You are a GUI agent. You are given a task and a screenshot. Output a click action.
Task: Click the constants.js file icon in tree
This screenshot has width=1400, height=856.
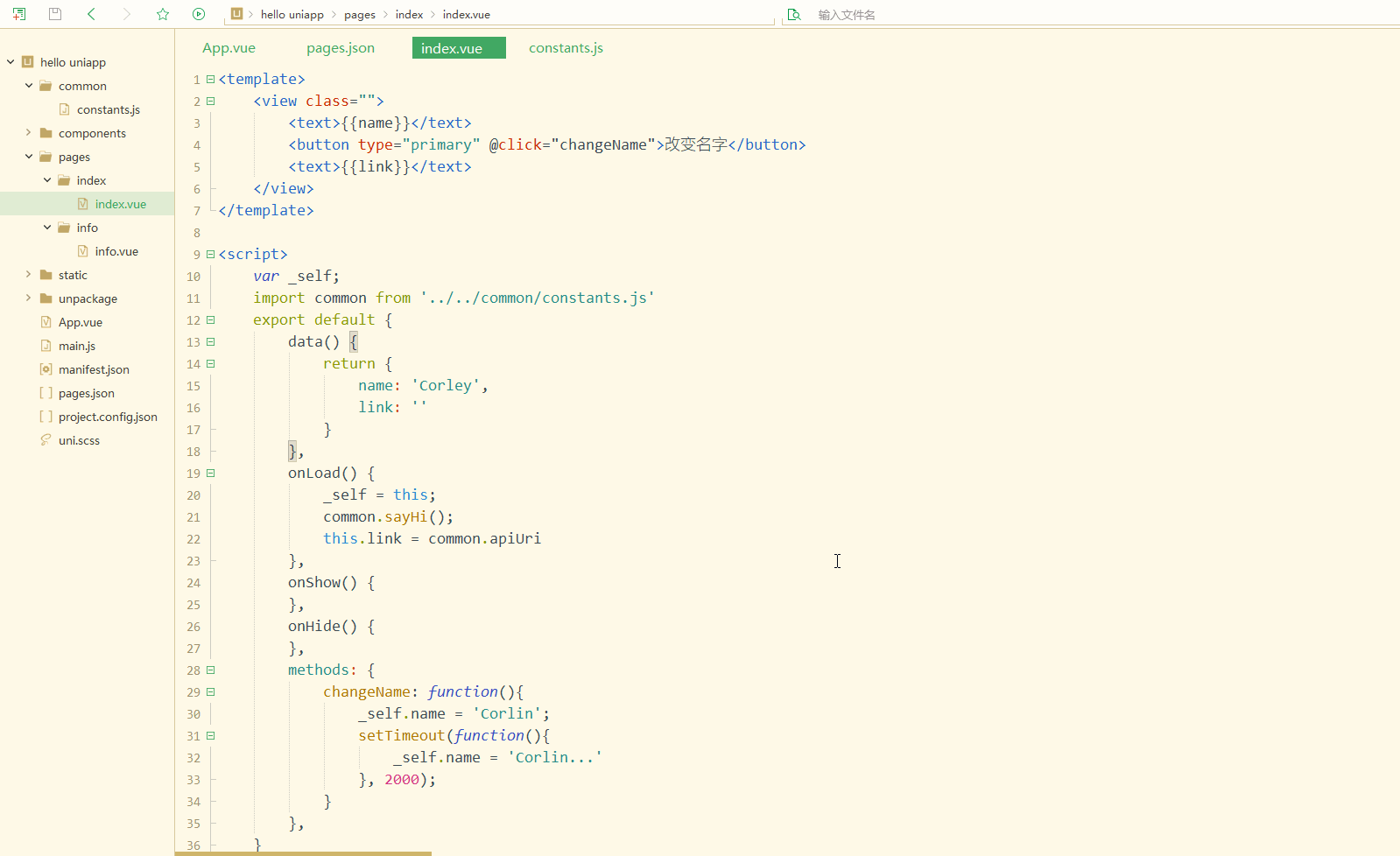pyautogui.click(x=64, y=109)
